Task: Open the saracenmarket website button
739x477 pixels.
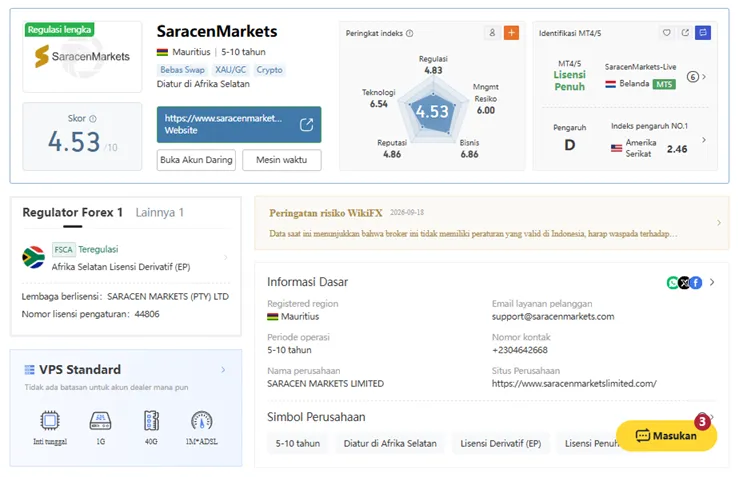Action: click(x=239, y=124)
